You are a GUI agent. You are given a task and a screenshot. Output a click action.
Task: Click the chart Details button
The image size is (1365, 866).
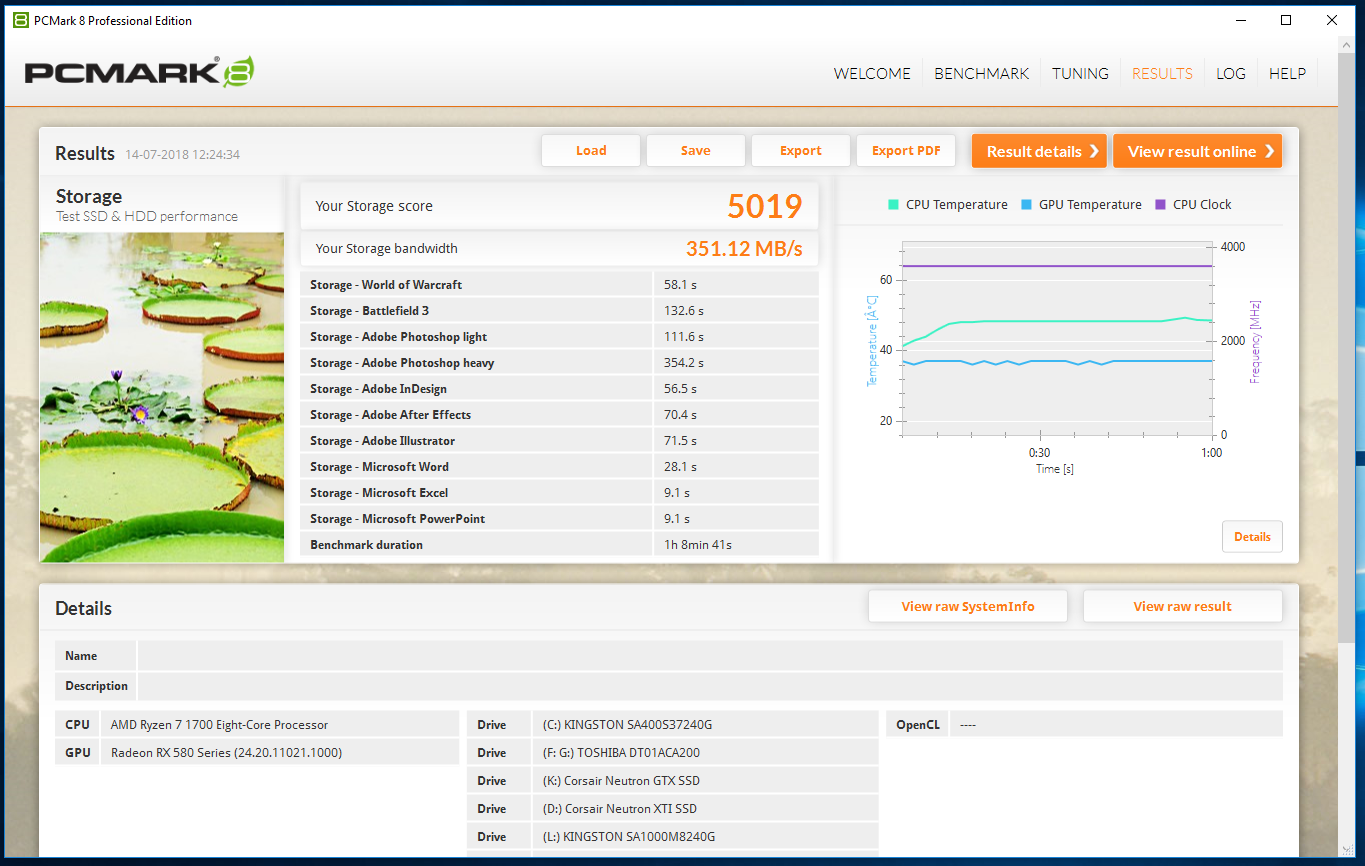tap(1252, 537)
